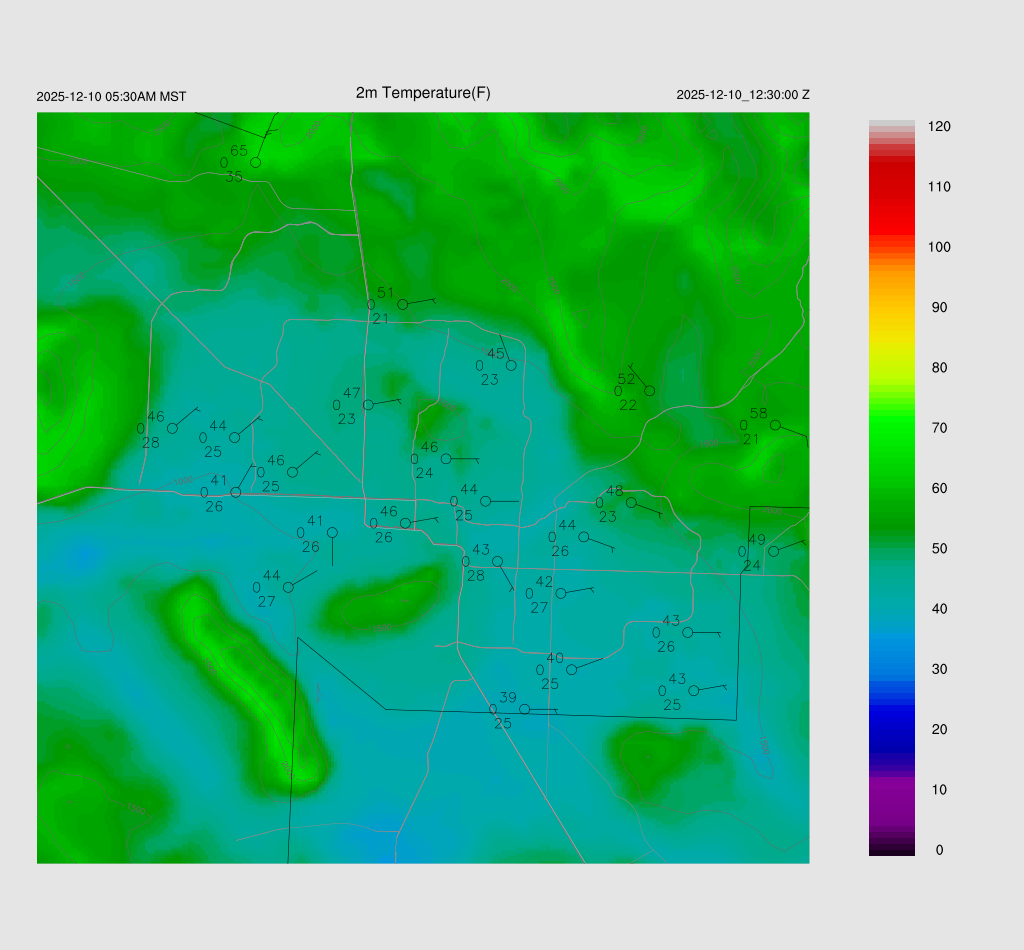The image size is (1024, 950).
Task: Select the blue band near 30 on colorbar
Action: click(891, 668)
